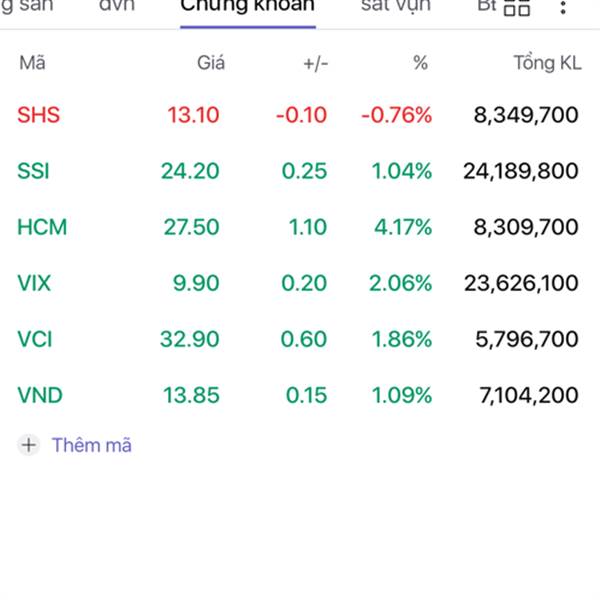Open the VCI stock row

[x=298, y=339]
